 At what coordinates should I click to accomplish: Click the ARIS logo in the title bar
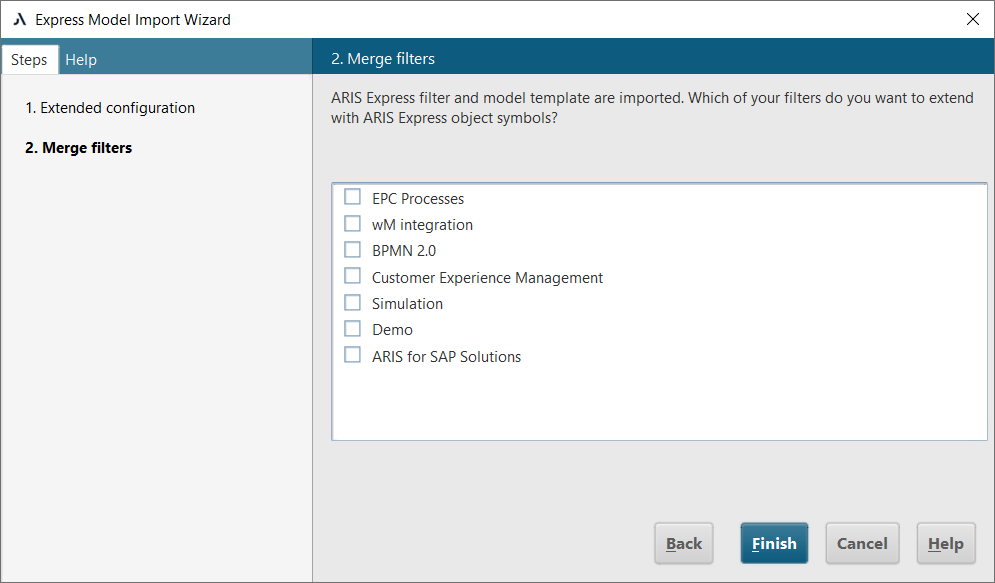[19, 19]
